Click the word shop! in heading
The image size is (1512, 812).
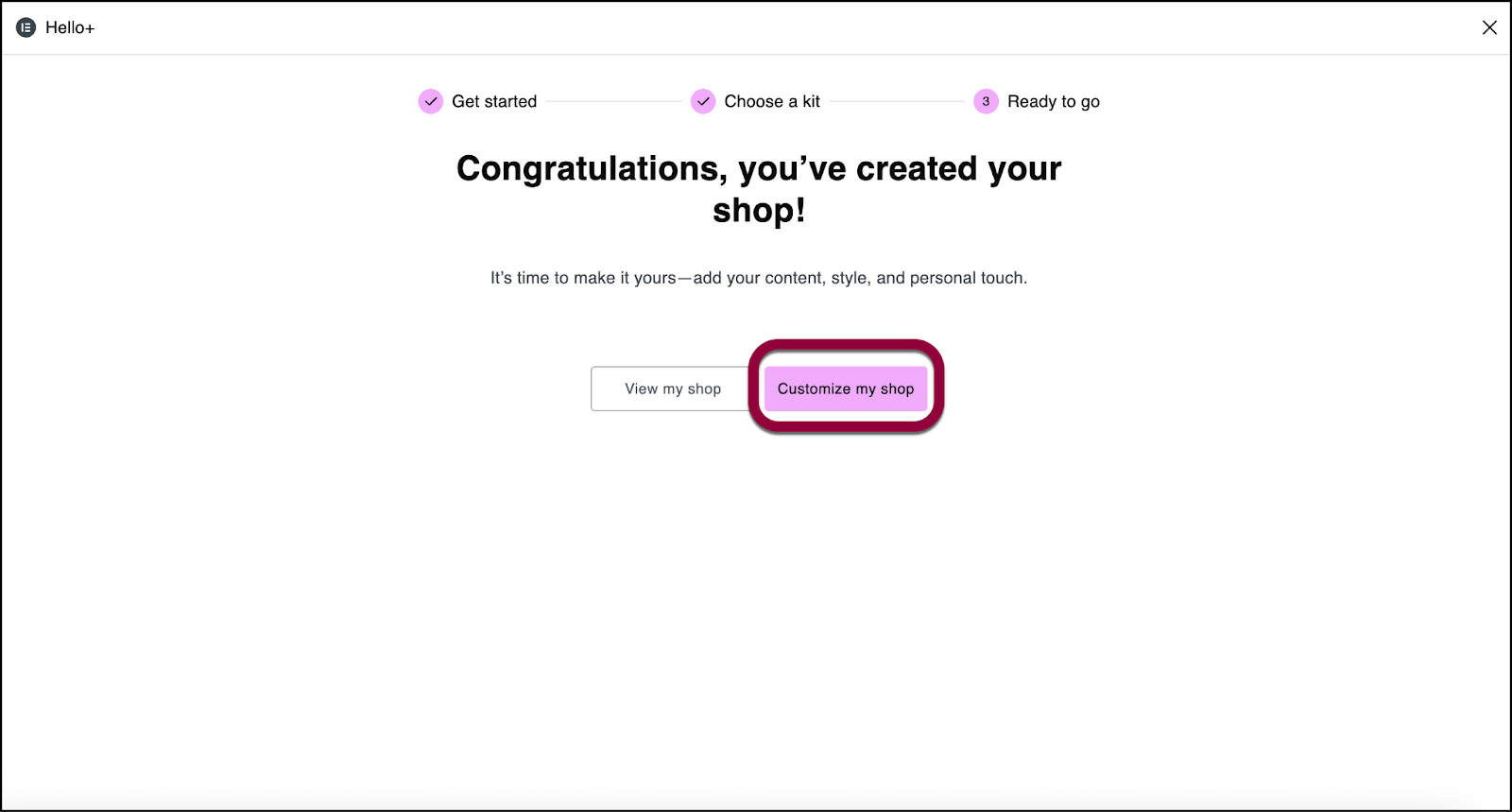tap(759, 210)
